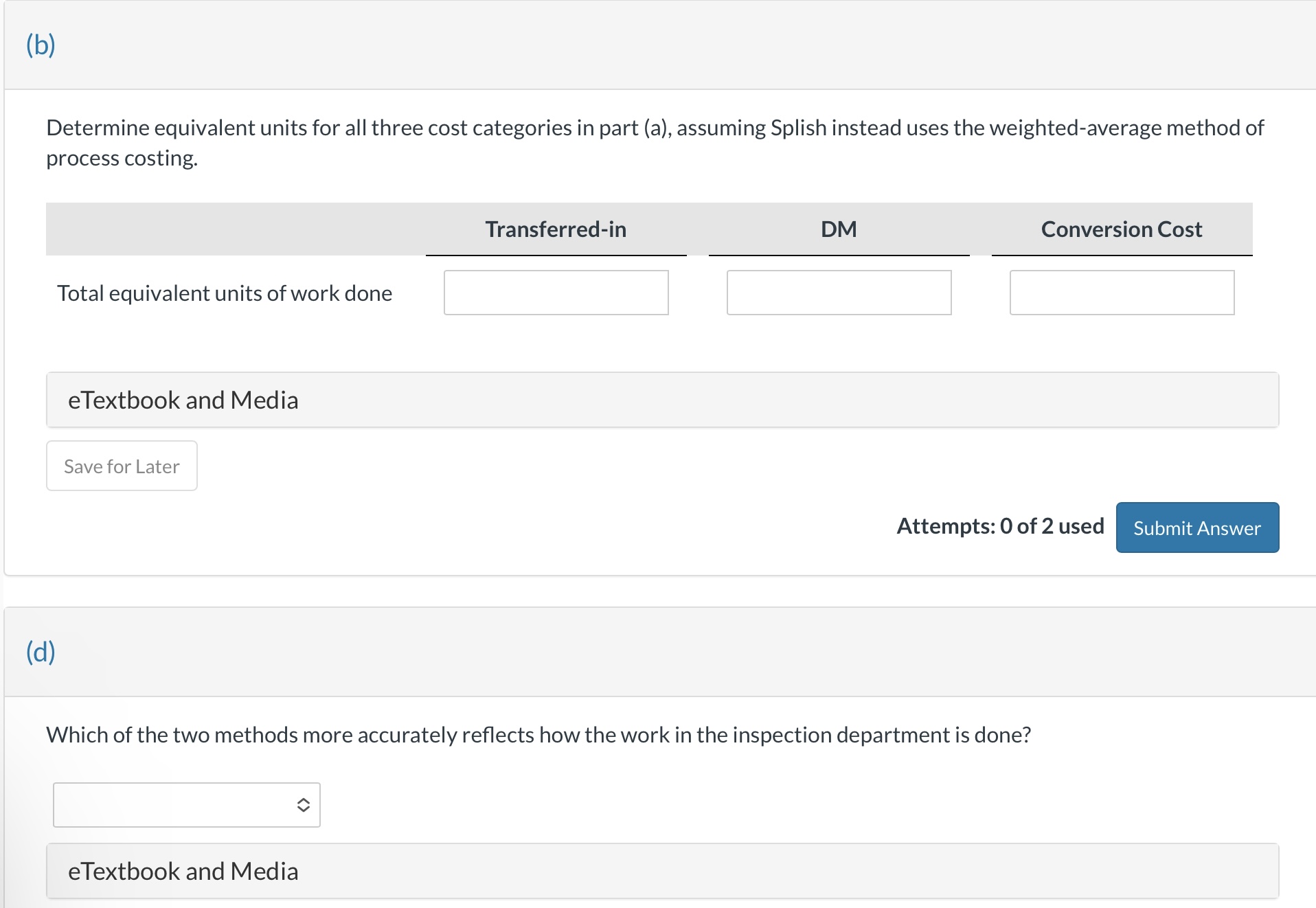Screen dimensions: 1316x908
Task: Click the (b) part heading label
Action: [x=41, y=45]
